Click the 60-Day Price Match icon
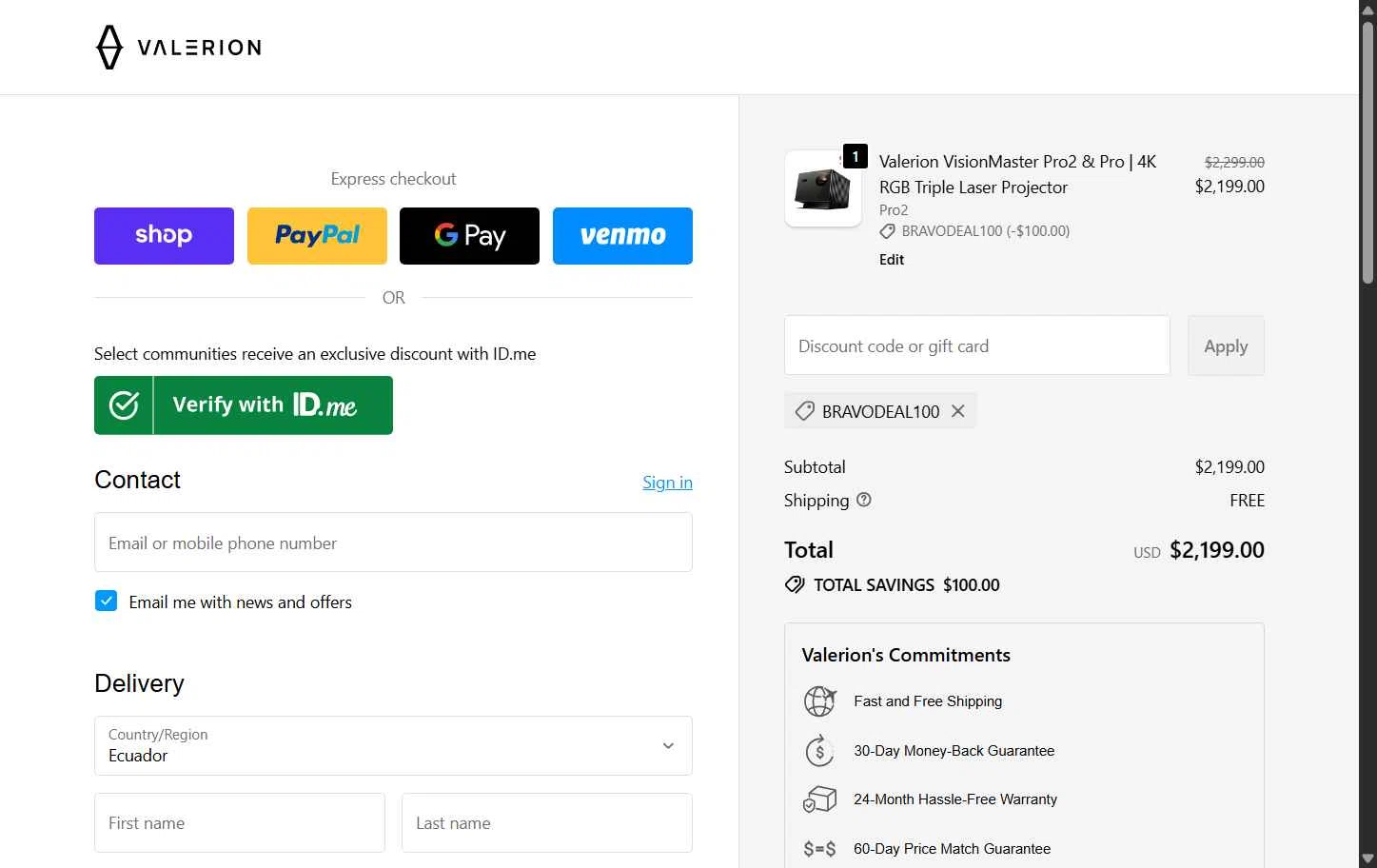Viewport: 1377px width, 868px height. (819, 849)
